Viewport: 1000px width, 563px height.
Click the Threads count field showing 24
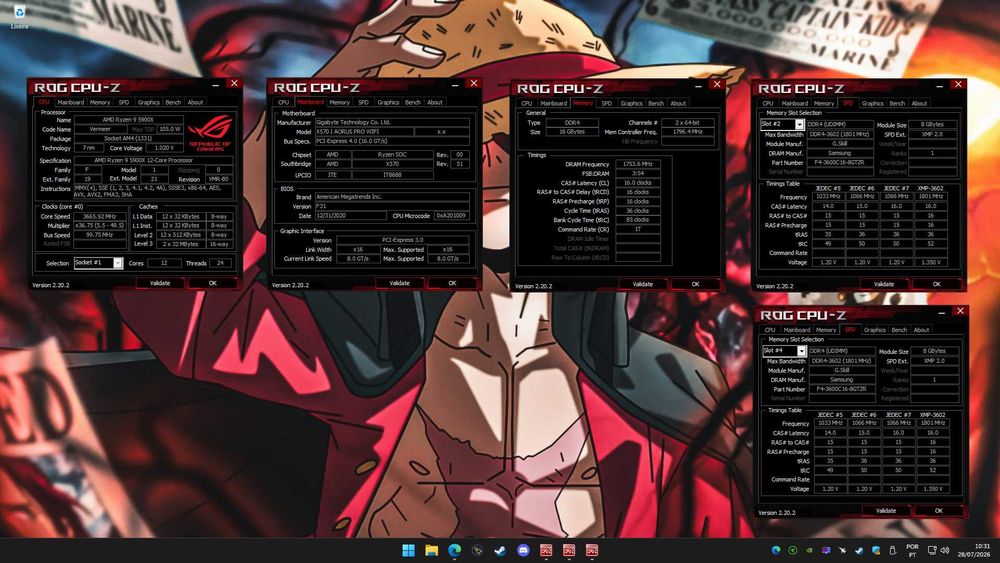220,263
